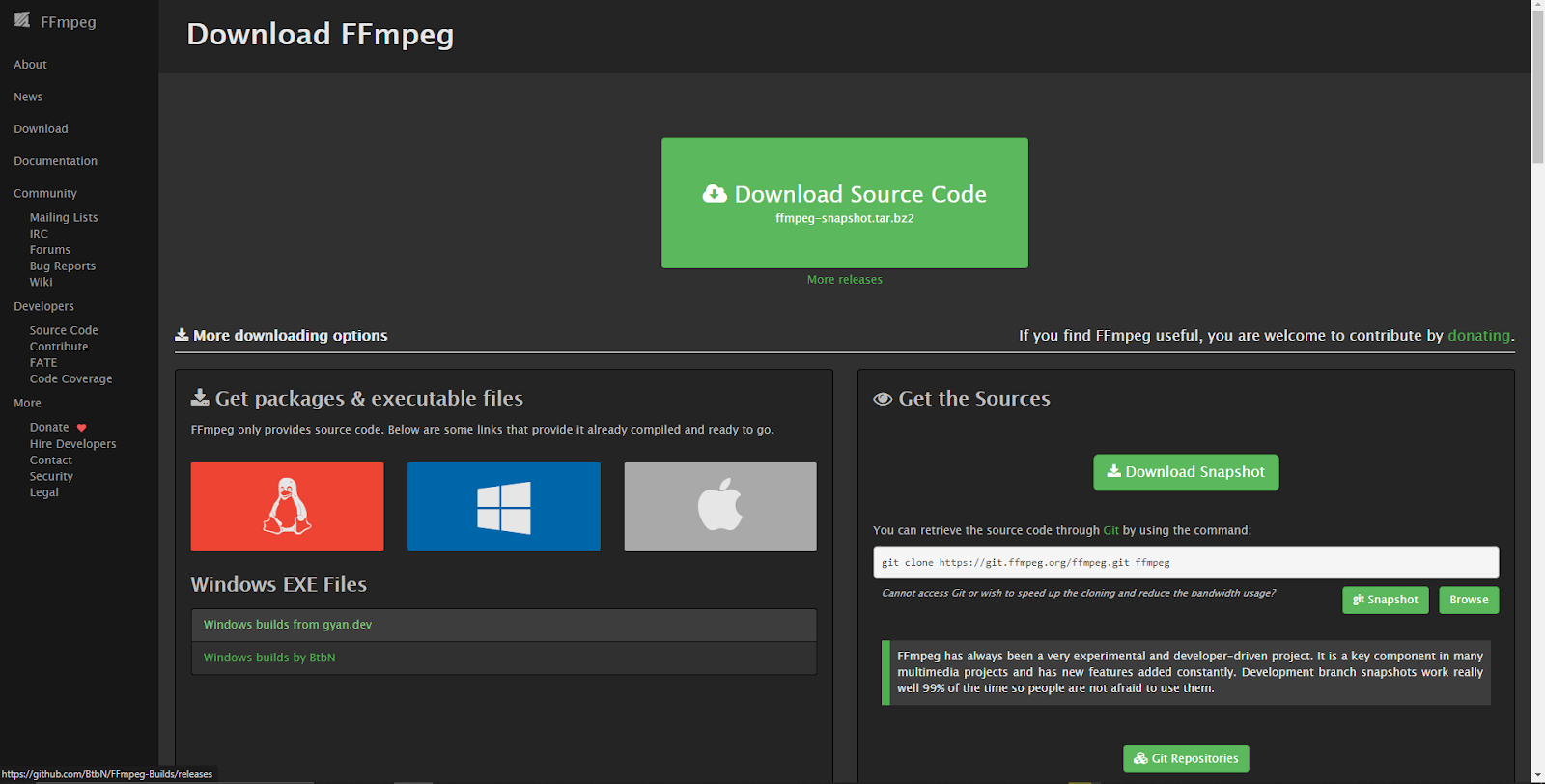
Task: Click the 'Download FFmpeg' page title
Action: coord(321,35)
